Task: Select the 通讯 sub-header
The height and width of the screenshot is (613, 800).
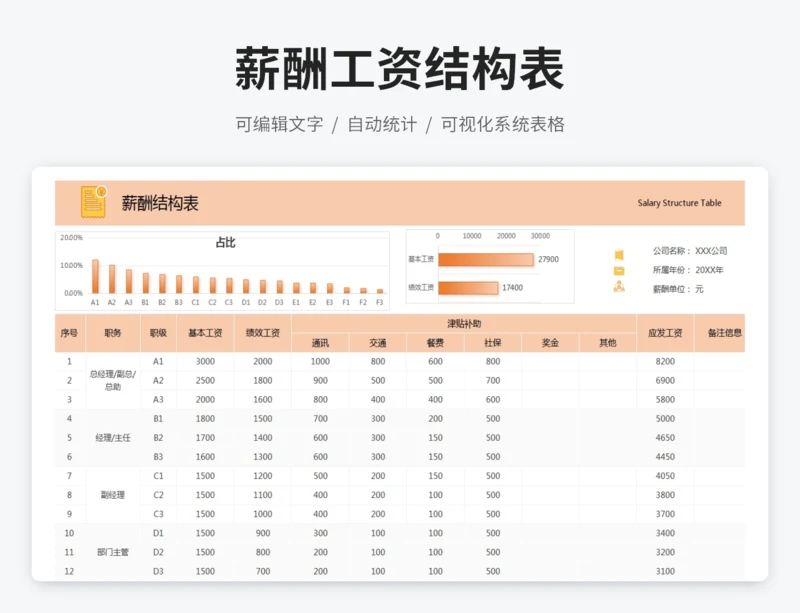Action: 320,343
